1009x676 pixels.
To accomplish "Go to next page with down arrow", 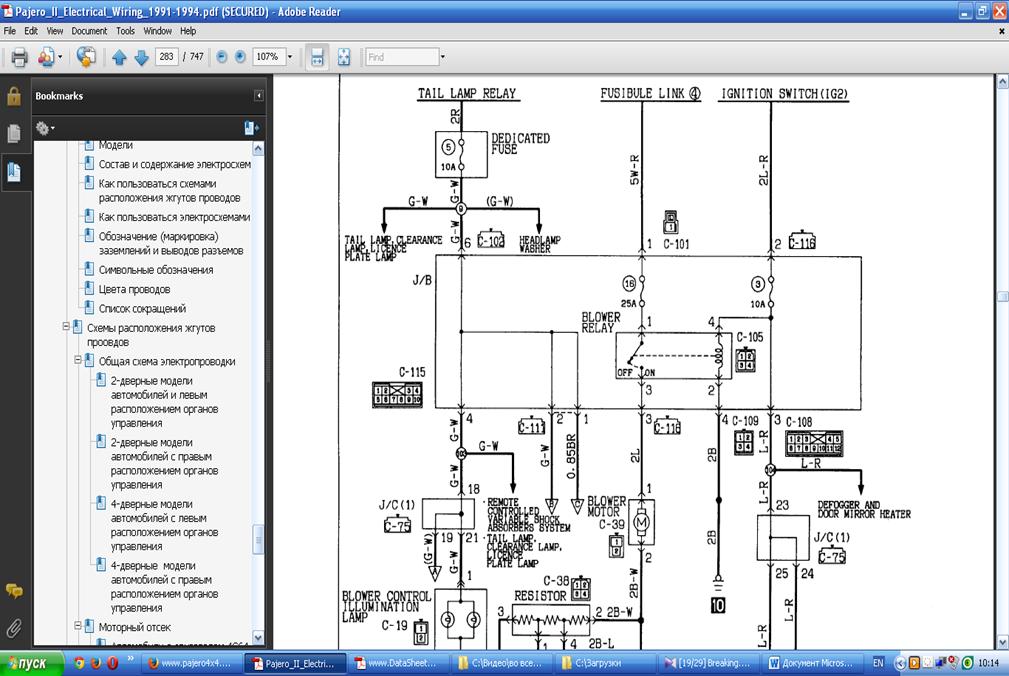I will click(141, 57).
